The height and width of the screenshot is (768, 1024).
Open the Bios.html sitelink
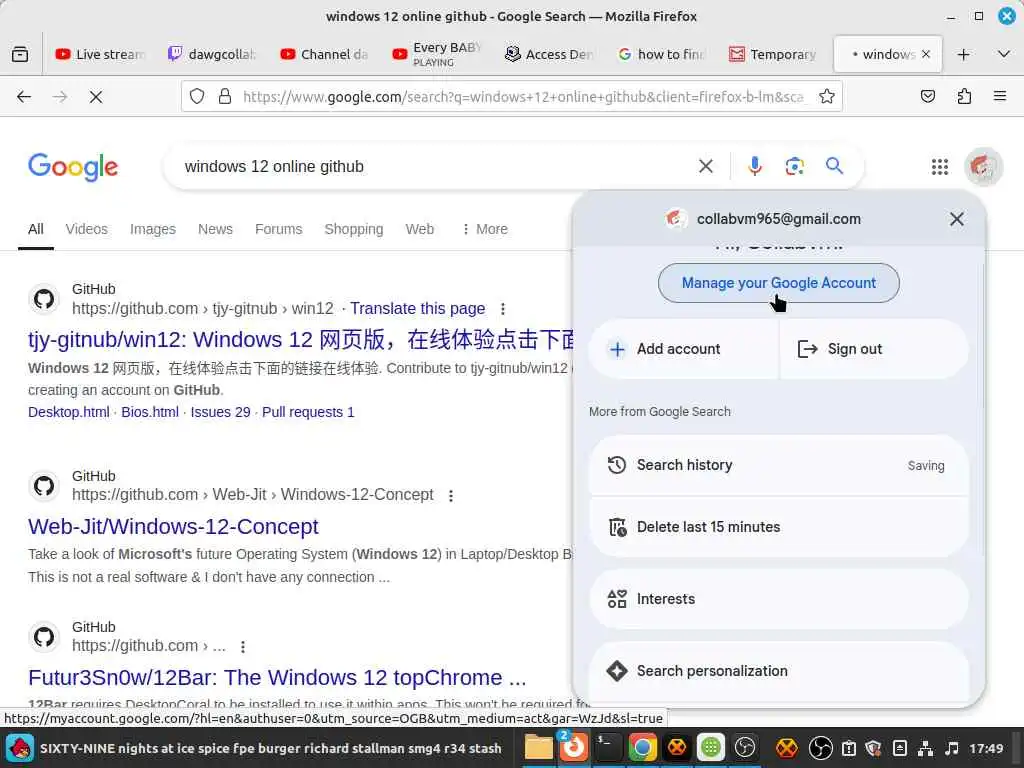(150, 412)
